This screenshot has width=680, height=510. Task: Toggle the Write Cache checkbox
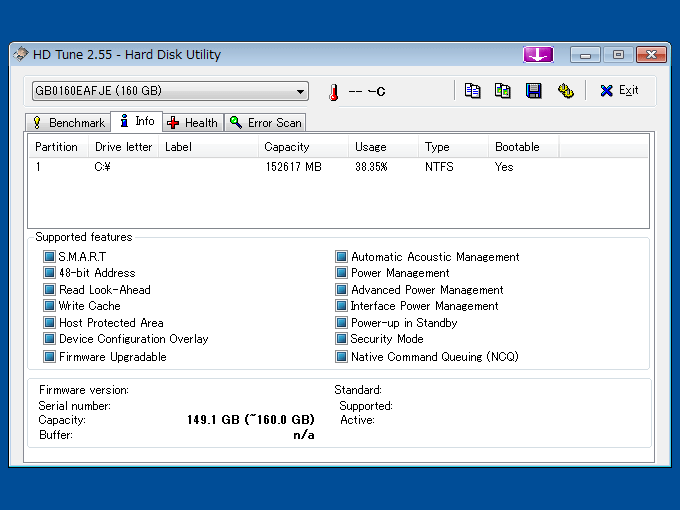[49, 306]
